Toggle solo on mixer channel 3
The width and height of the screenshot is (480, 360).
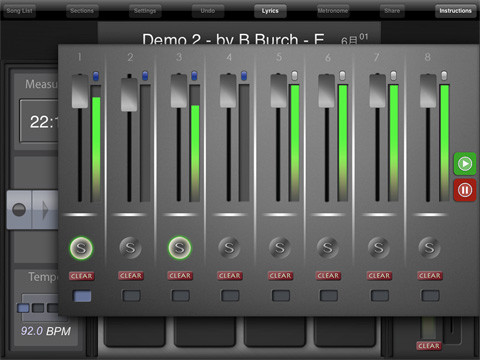coord(180,248)
